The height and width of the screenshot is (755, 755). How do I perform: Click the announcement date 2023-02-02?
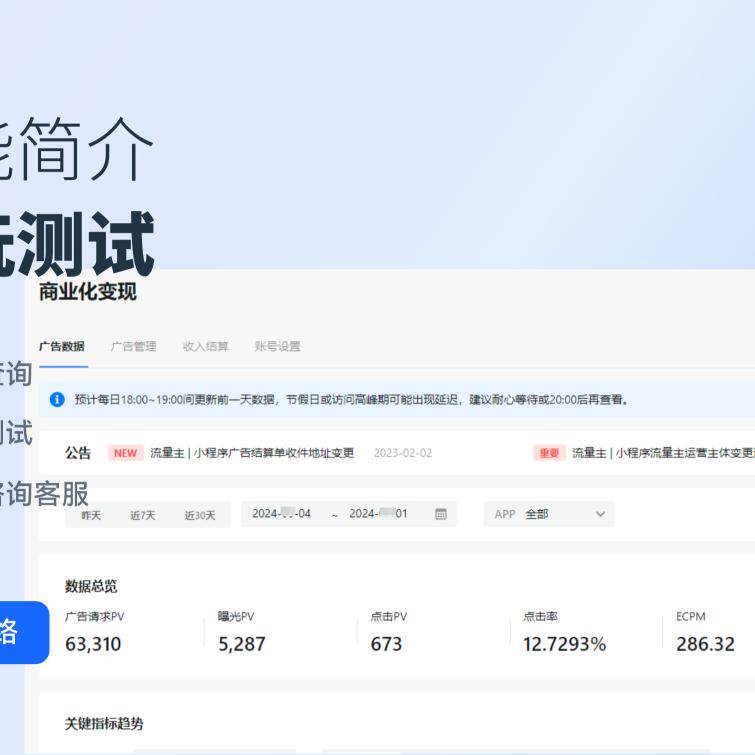point(403,453)
